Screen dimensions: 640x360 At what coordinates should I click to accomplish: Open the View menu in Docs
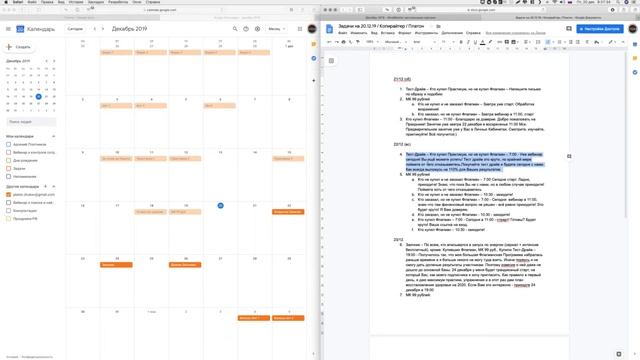[x=374, y=33]
